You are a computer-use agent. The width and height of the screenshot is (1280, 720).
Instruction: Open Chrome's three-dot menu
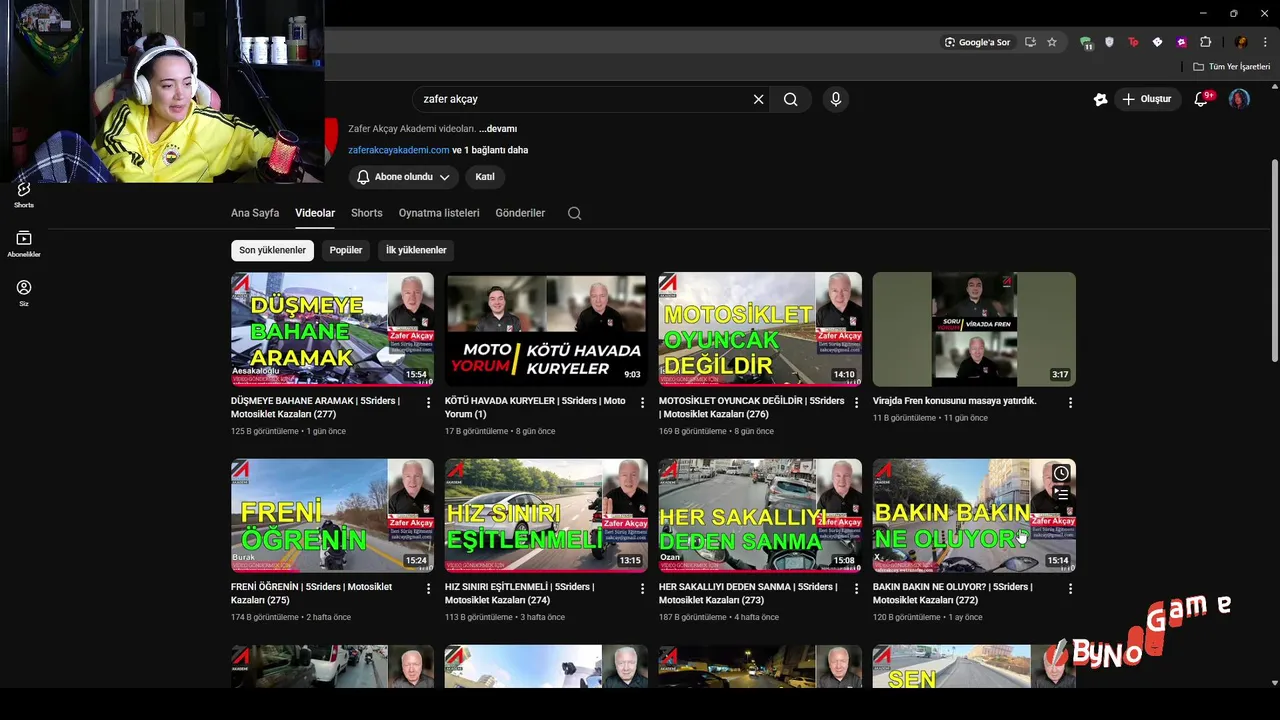click(1265, 42)
